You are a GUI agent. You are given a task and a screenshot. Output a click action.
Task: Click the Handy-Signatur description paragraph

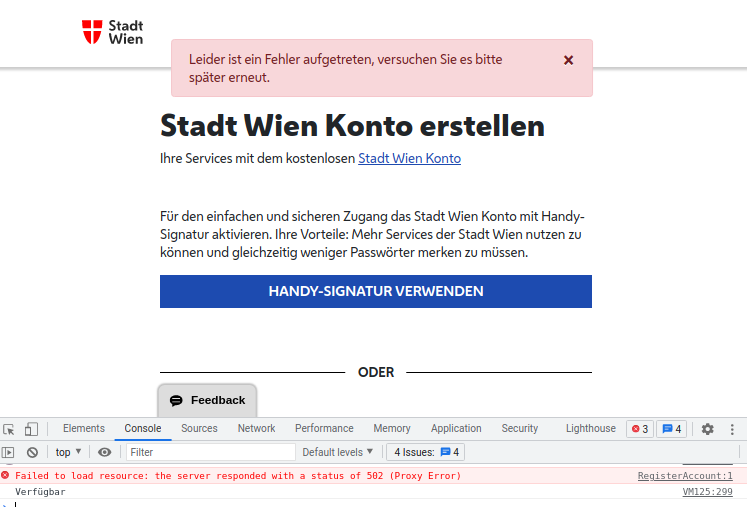[372, 234]
